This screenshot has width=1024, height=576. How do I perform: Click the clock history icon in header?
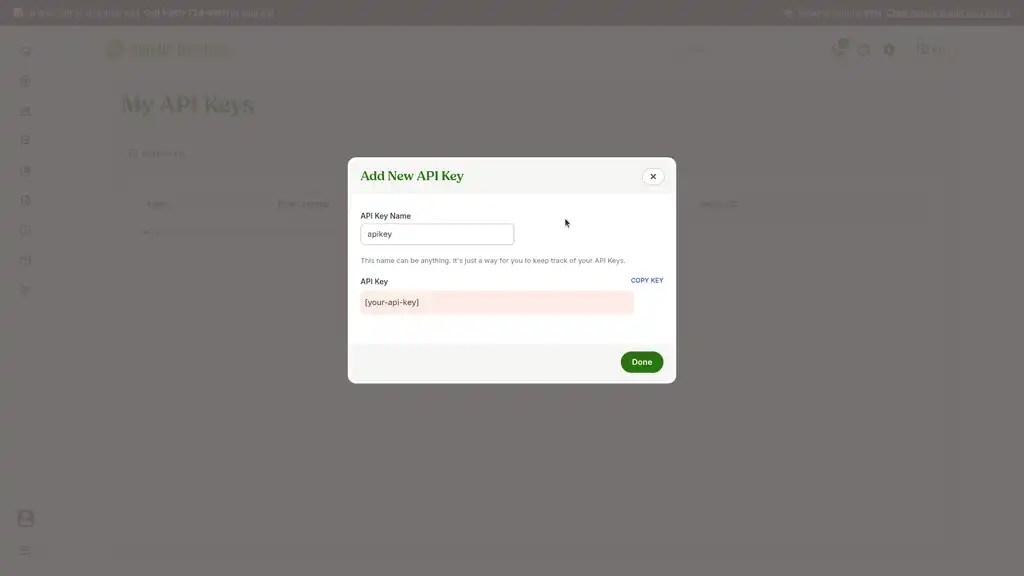point(863,50)
